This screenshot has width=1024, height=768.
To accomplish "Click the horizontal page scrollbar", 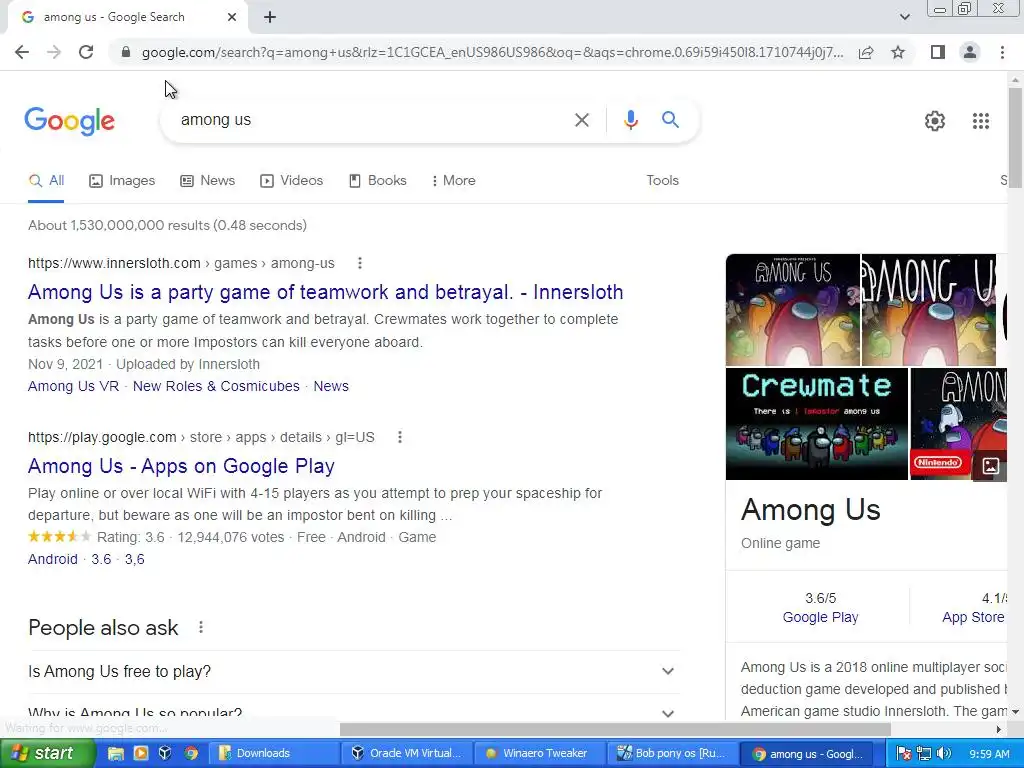I will tap(615, 729).
